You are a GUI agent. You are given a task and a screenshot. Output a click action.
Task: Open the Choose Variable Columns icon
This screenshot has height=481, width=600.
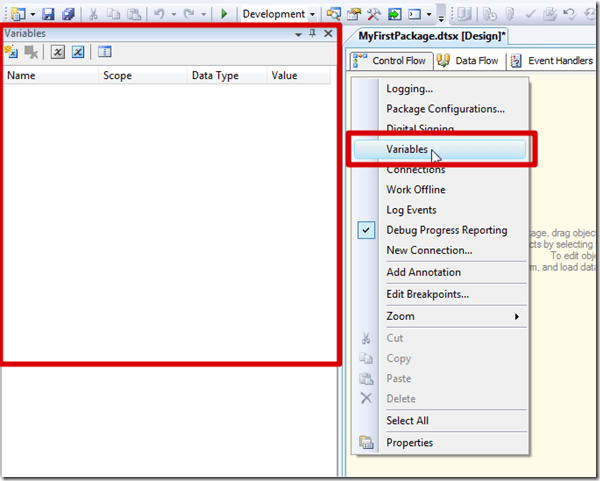tap(104, 52)
